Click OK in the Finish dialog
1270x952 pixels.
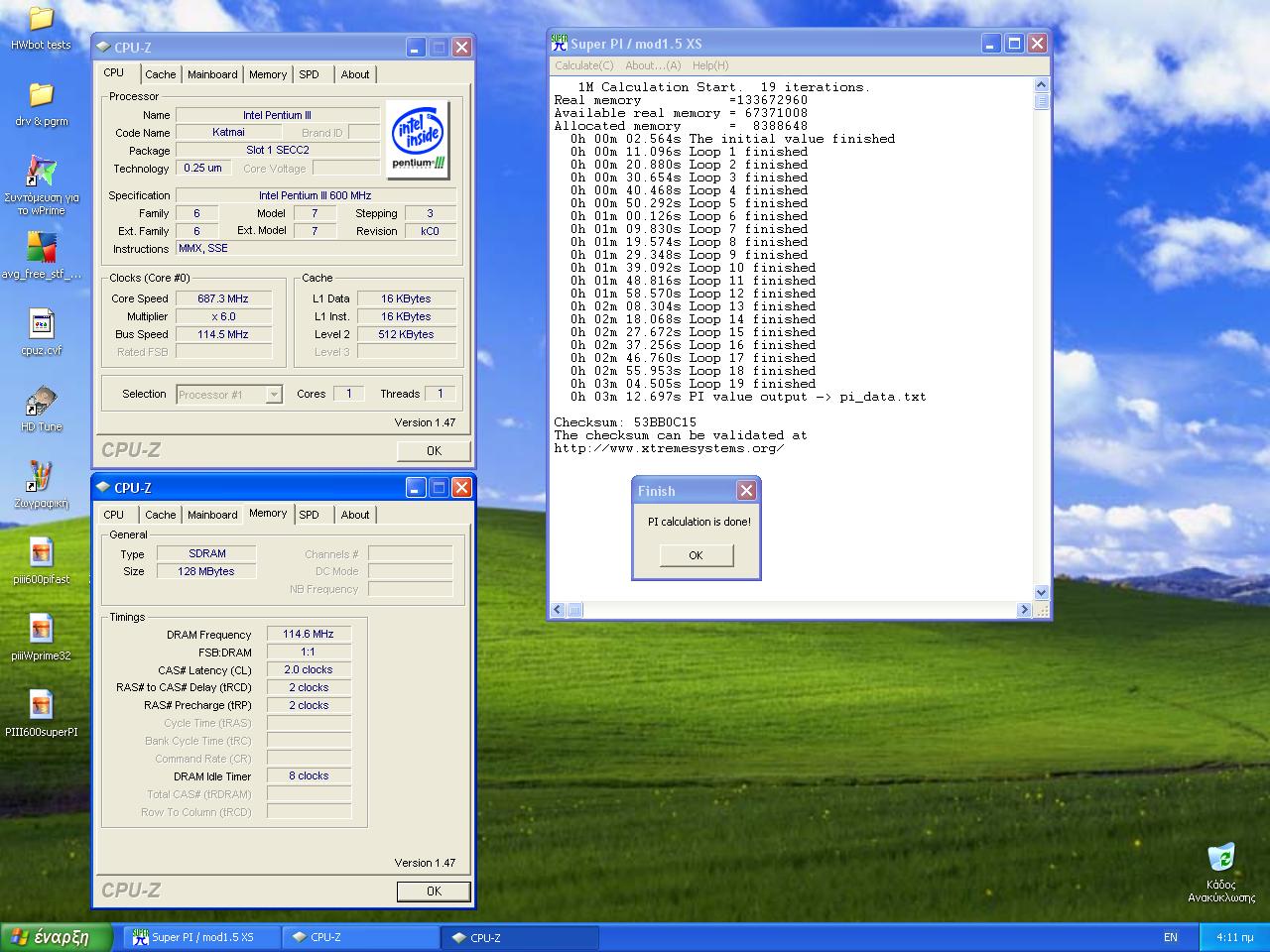coord(696,555)
